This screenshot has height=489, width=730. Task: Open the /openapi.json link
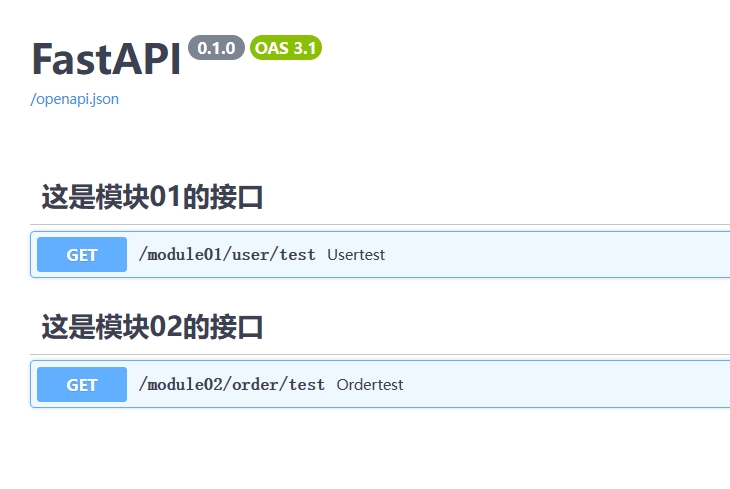pyautogui.click(x=75, y=99)
